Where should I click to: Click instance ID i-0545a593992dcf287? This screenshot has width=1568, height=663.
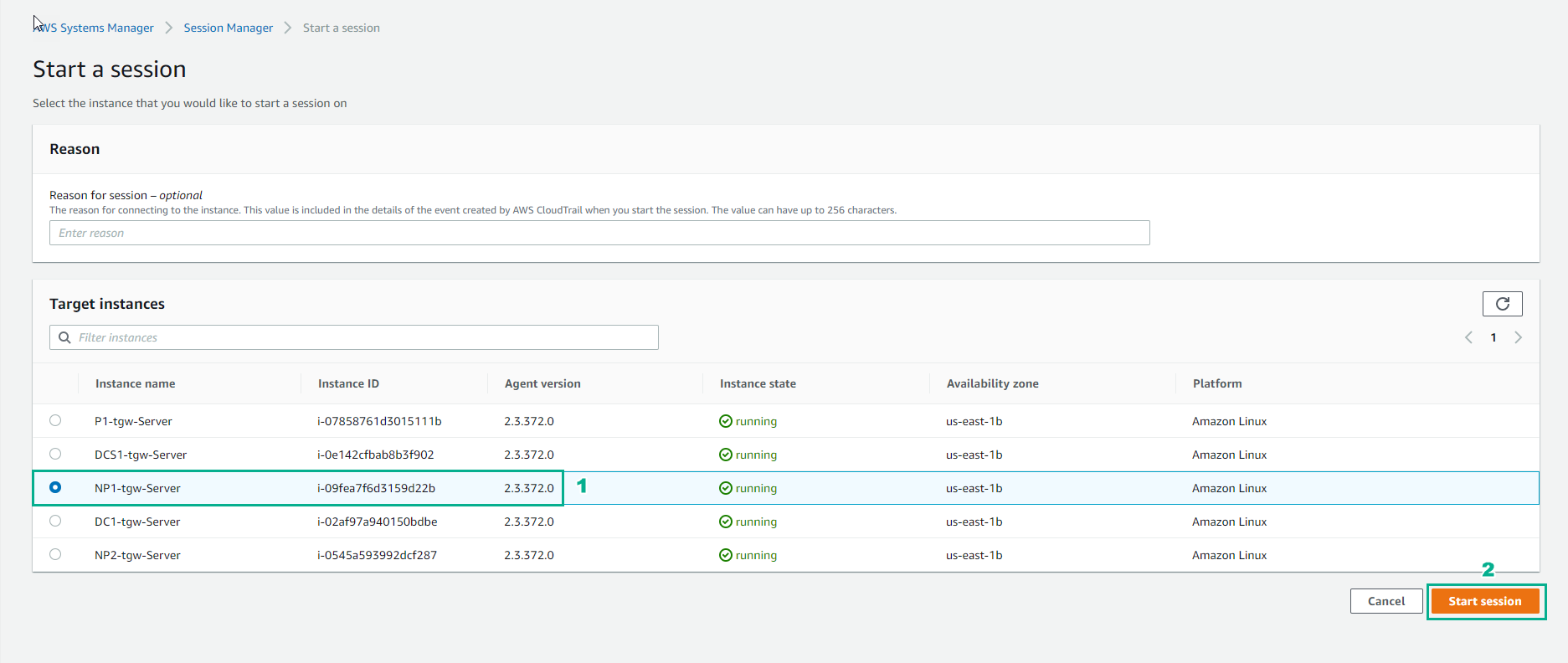tap(377, 555)
